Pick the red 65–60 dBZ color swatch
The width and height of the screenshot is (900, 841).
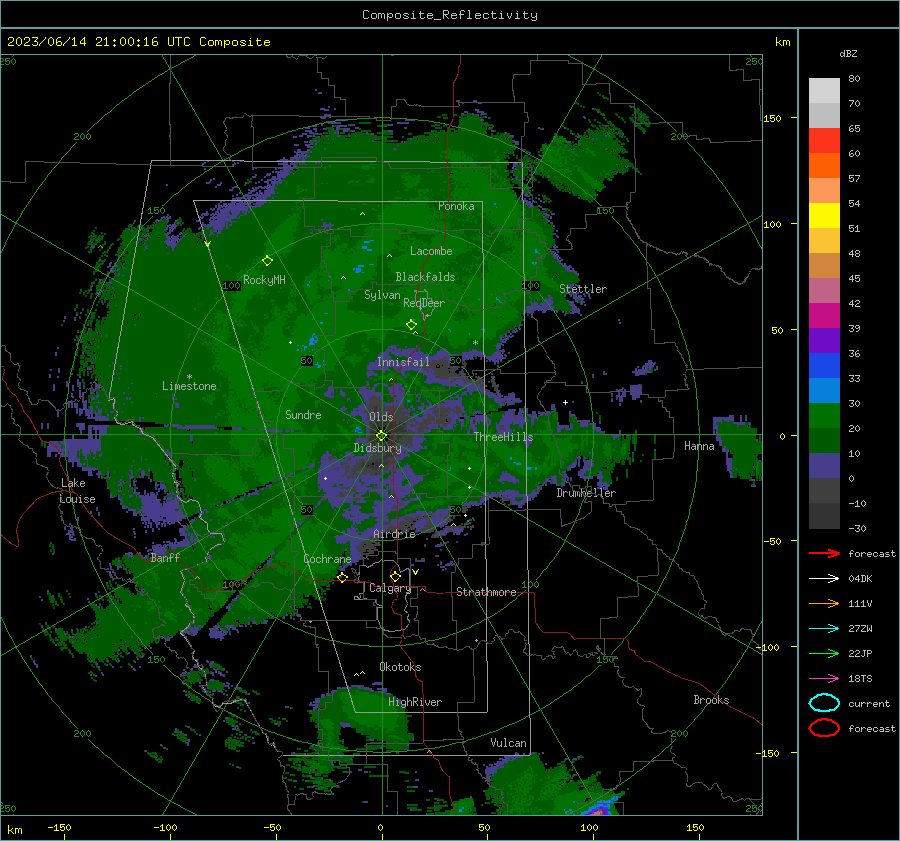click(824, 141)
